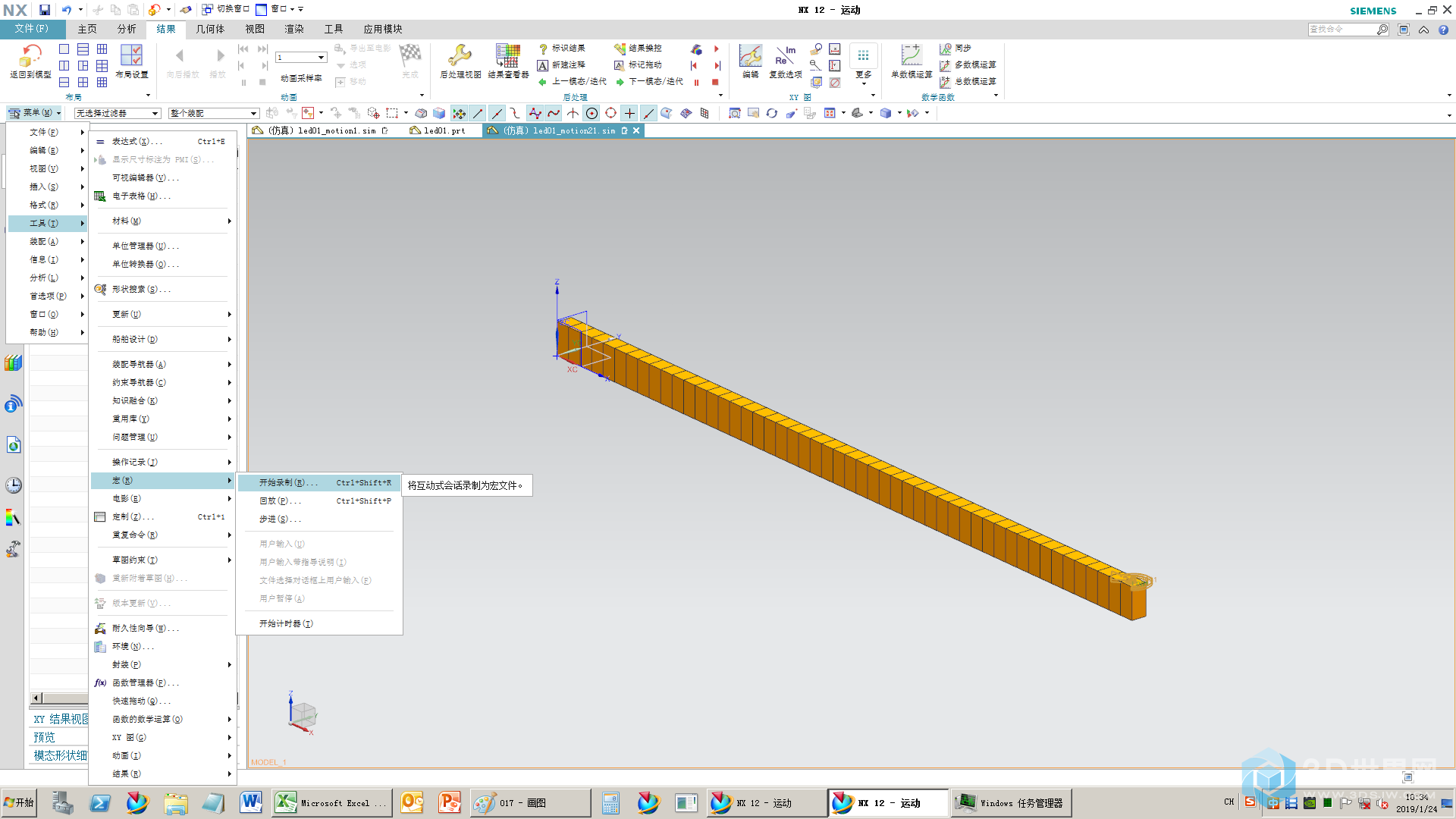Expand the XY graph (XY 图) group arrow
The image size is (1456, 819).
click(x=873, y=96)
